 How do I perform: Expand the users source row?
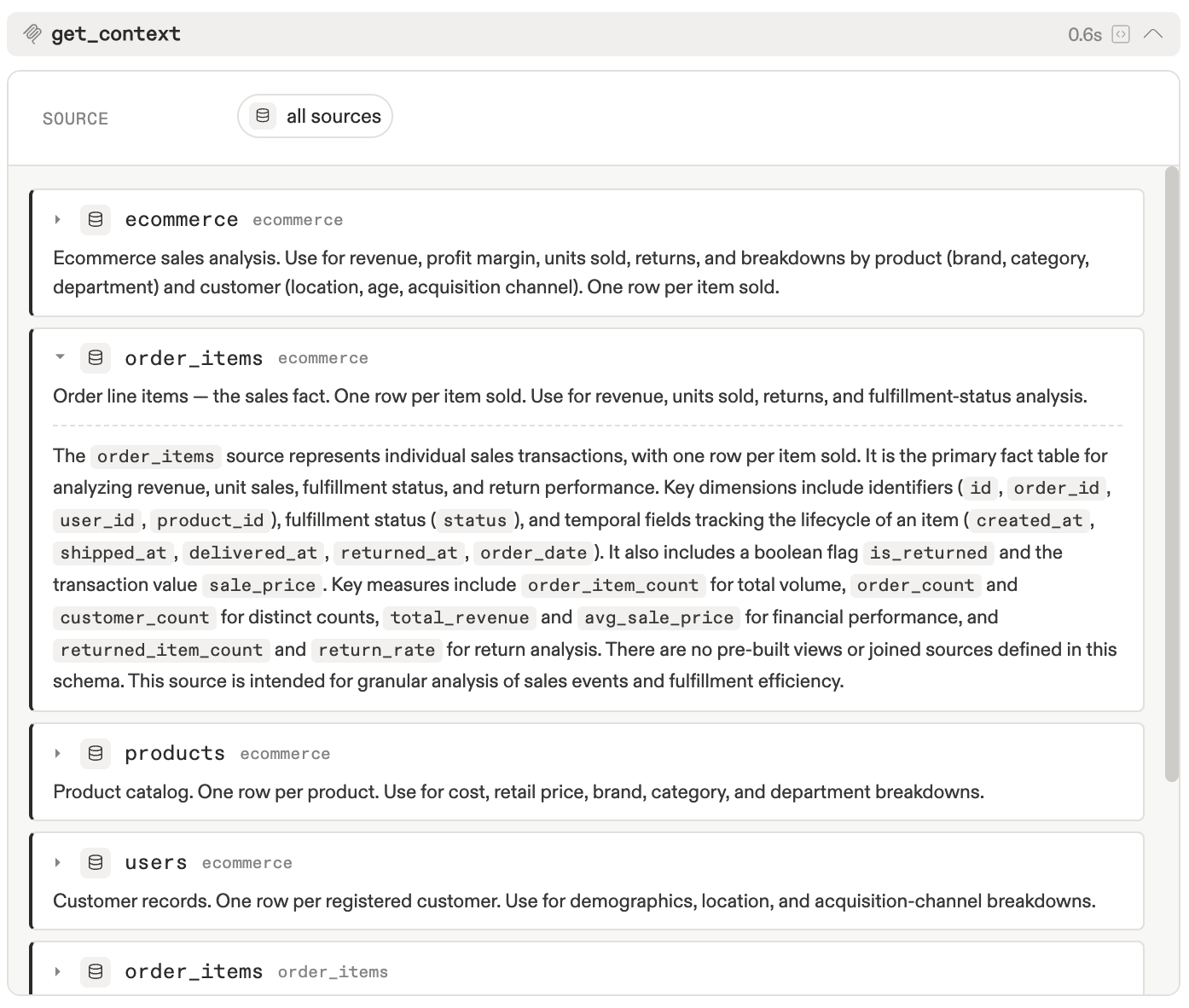pos(58,863)
